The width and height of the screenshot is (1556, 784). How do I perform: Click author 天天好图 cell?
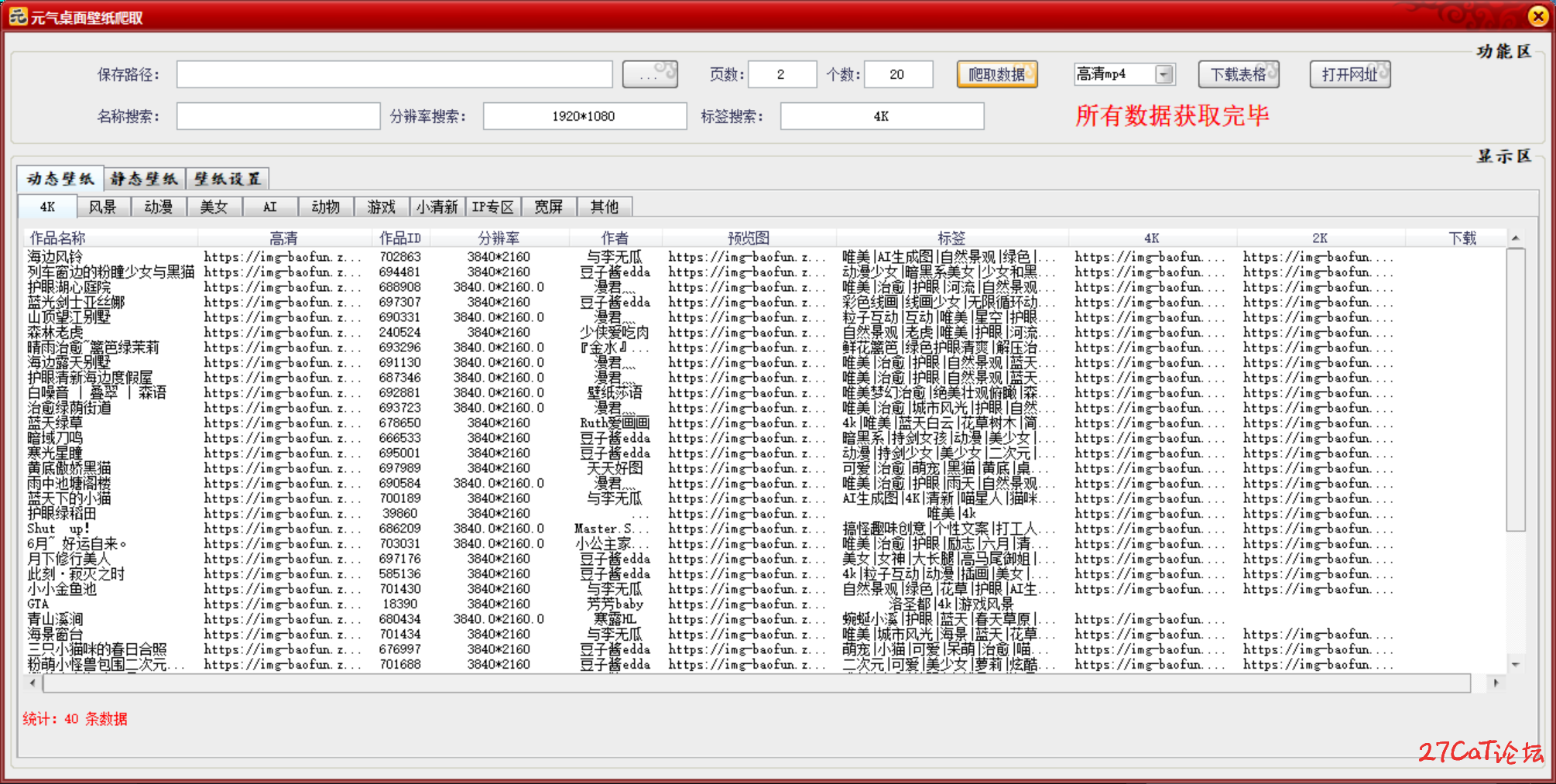tap(615, 468)
